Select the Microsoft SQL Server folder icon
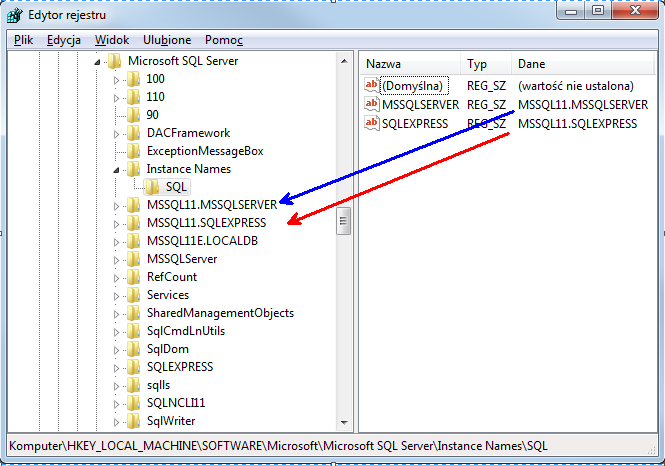This screenshot has width=665, height=466. (x=115, y=61)
